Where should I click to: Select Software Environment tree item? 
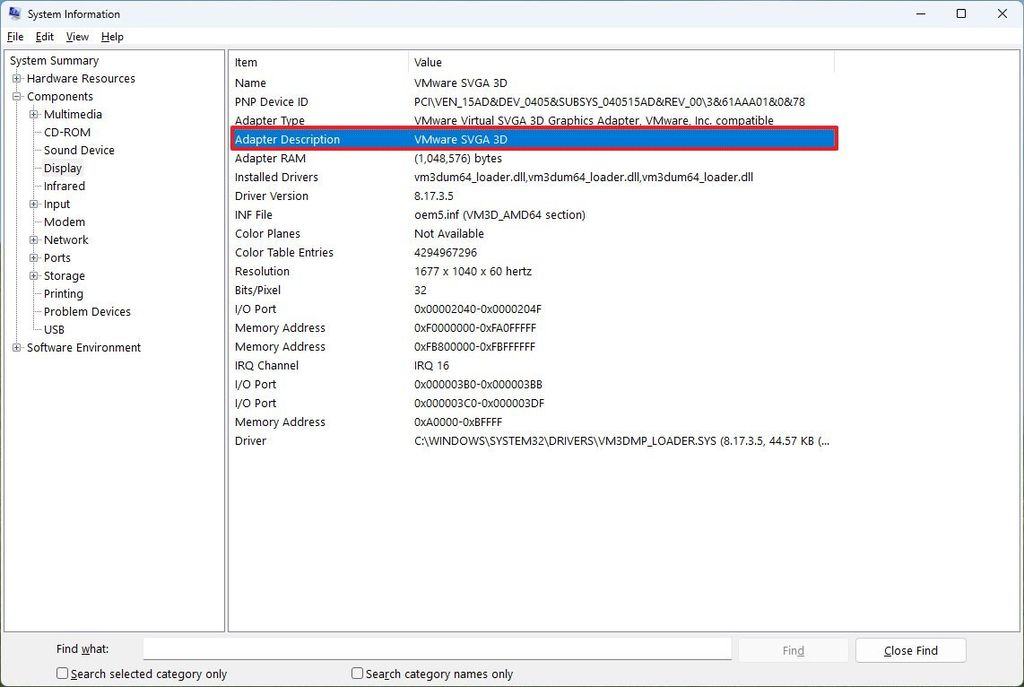click(84, 348)
